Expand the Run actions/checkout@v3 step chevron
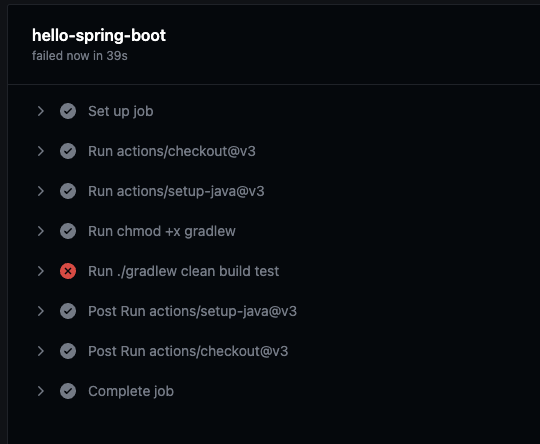Image resolution: width=540 pixels, height=444 pixels. pos(41,151)
